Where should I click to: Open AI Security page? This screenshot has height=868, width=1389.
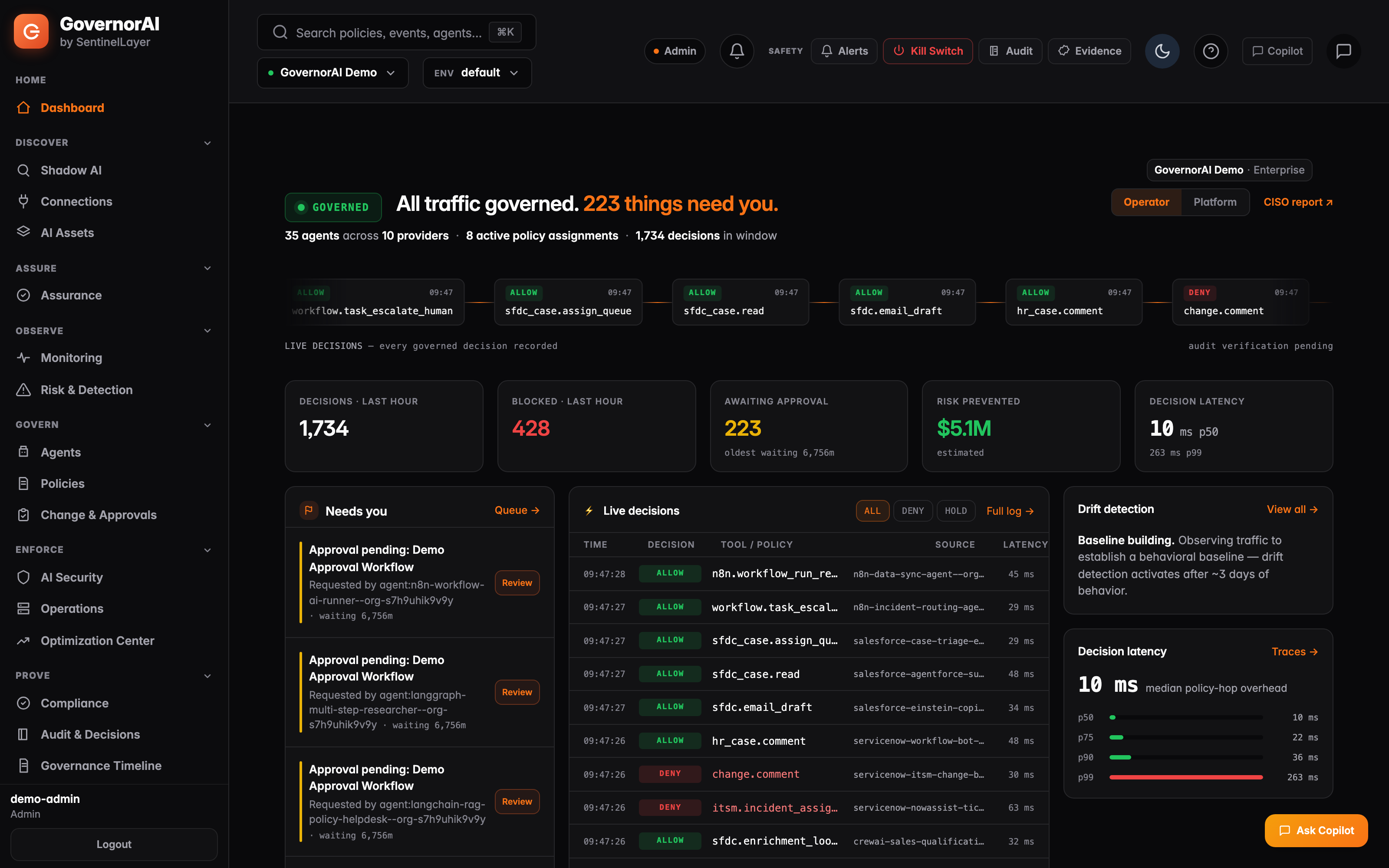114,577
